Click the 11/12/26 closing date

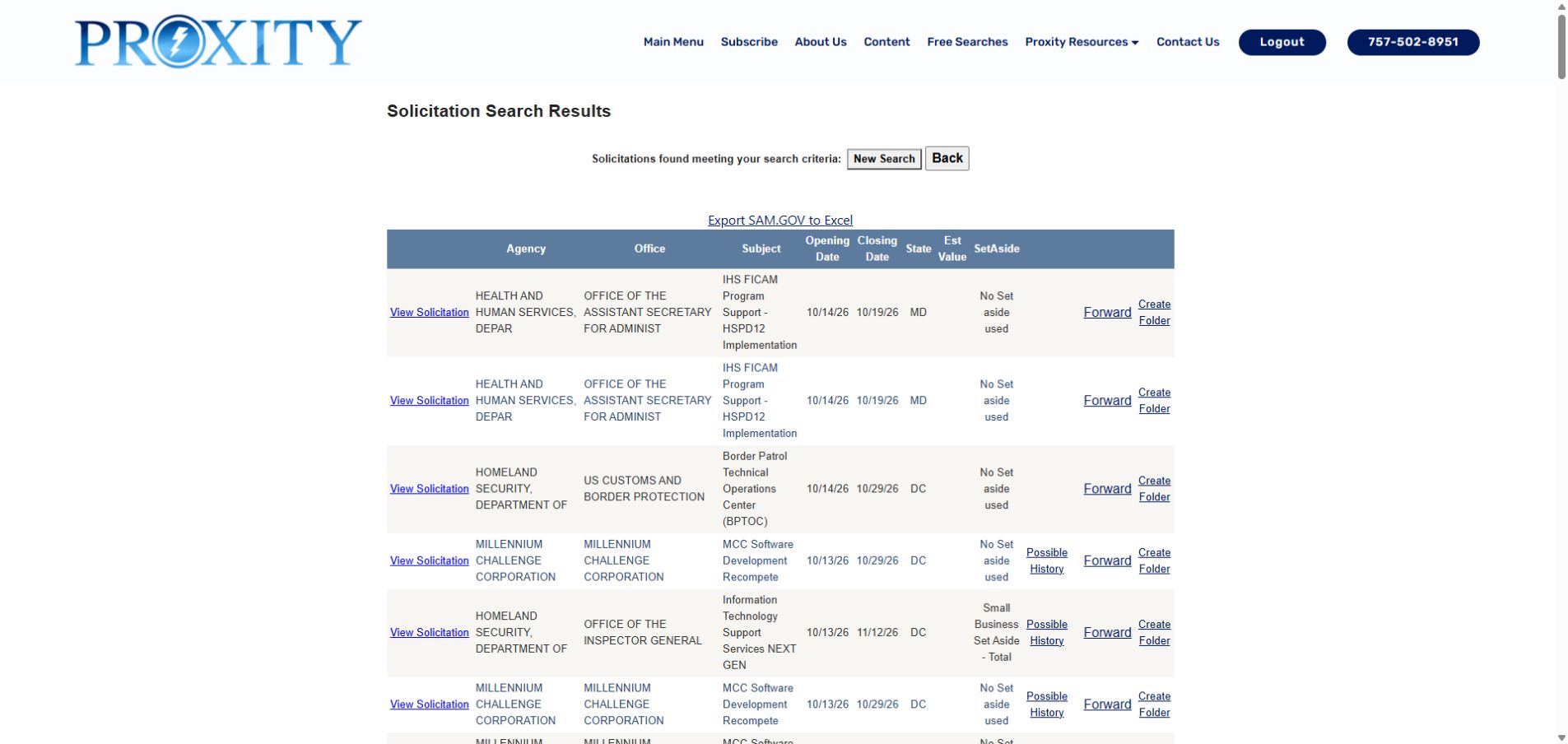click(x=877, y=633)
